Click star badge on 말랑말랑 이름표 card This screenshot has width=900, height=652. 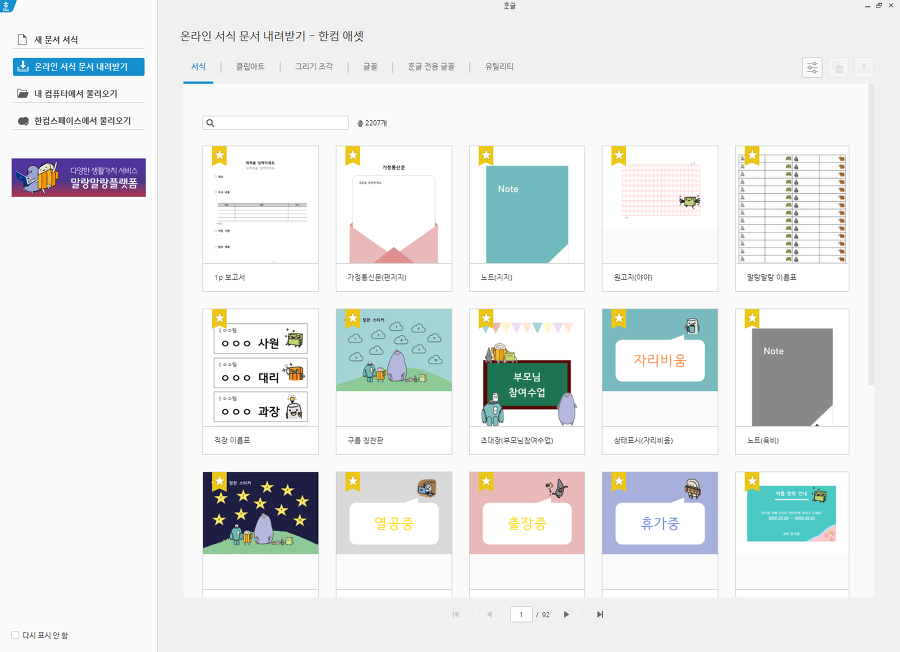(752, 155)
